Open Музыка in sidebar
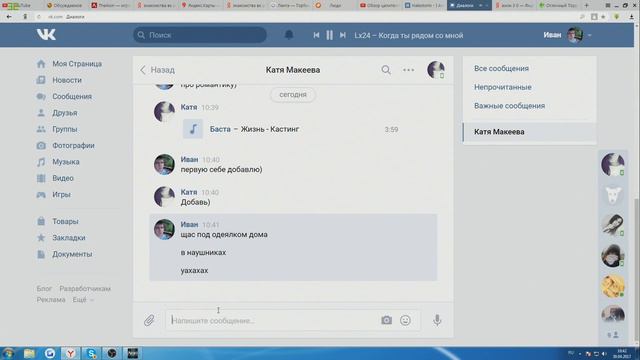The height and width of the screenshot is (360, 640). [x=66, y=162]
